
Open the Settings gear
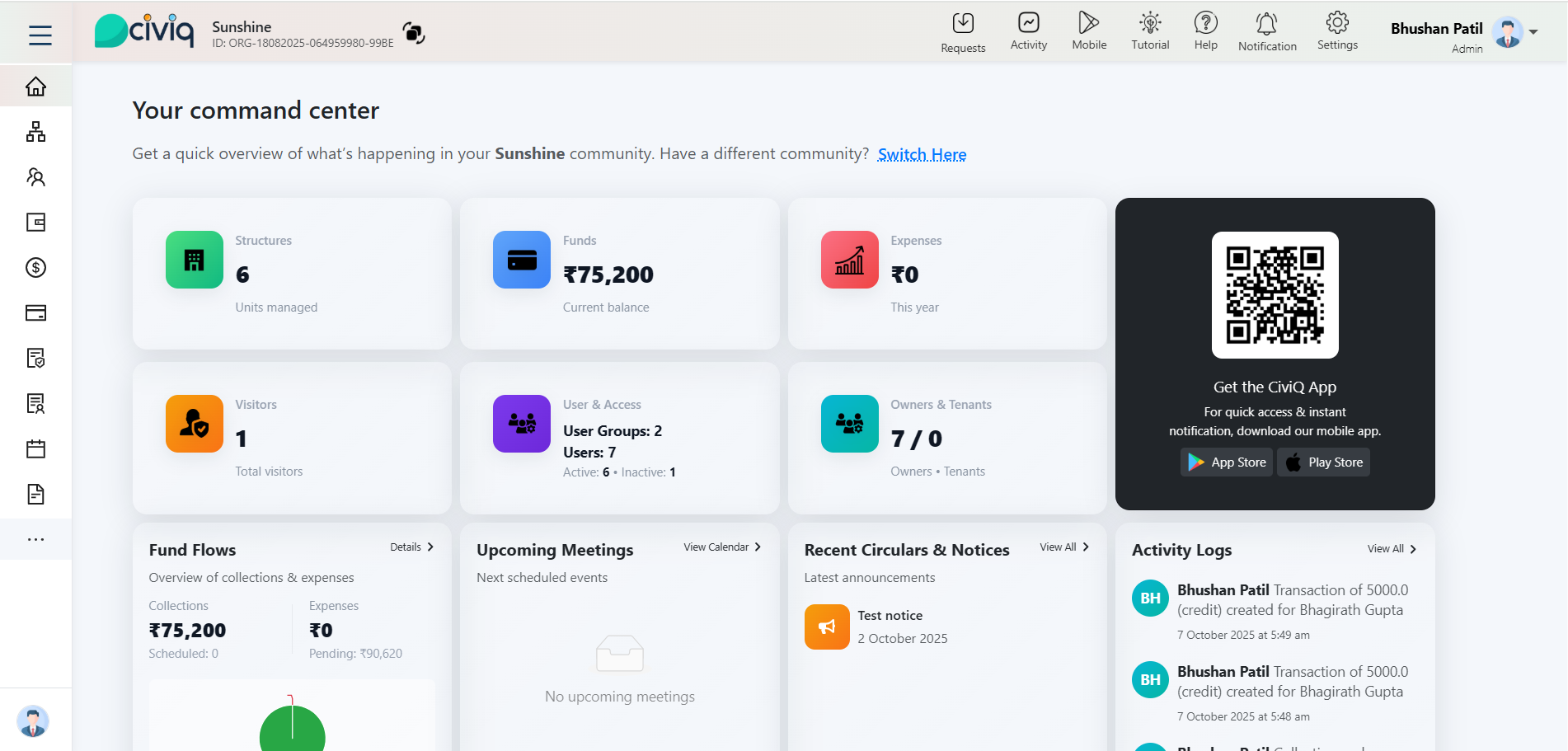pyautogui.click(x=1336, y=32)
